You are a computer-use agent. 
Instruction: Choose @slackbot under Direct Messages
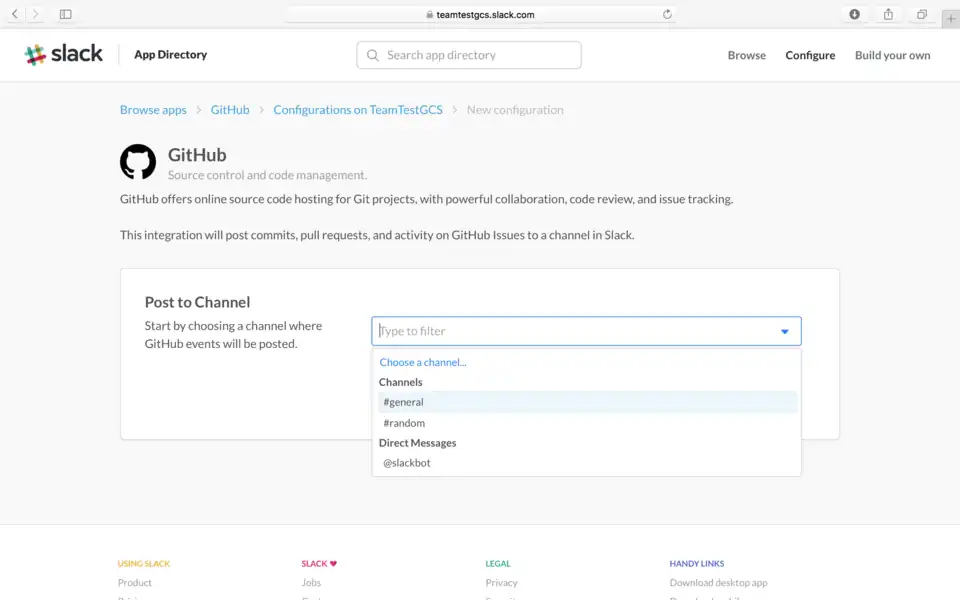(407, 463)
